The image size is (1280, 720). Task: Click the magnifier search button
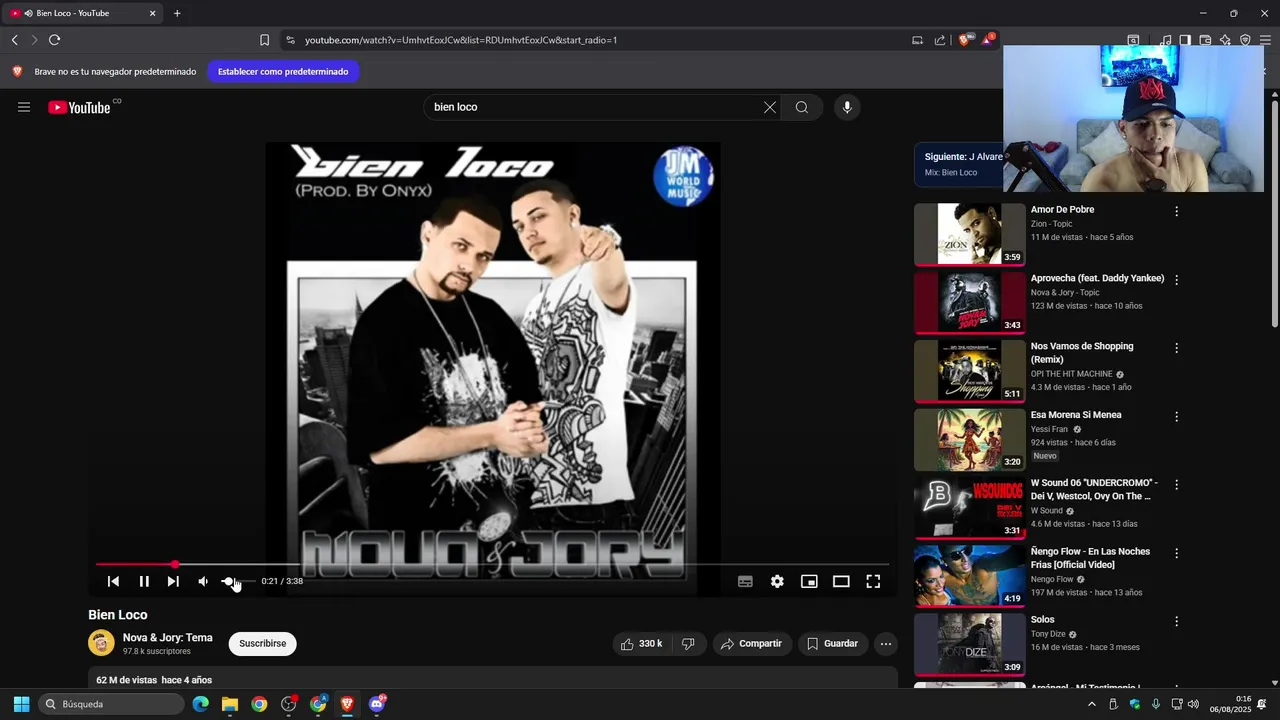[802, 107]
